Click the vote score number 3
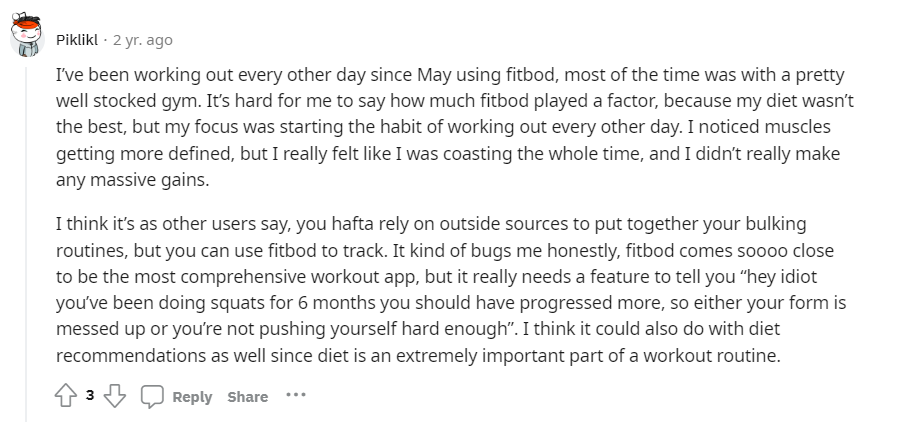 [90, 395]
